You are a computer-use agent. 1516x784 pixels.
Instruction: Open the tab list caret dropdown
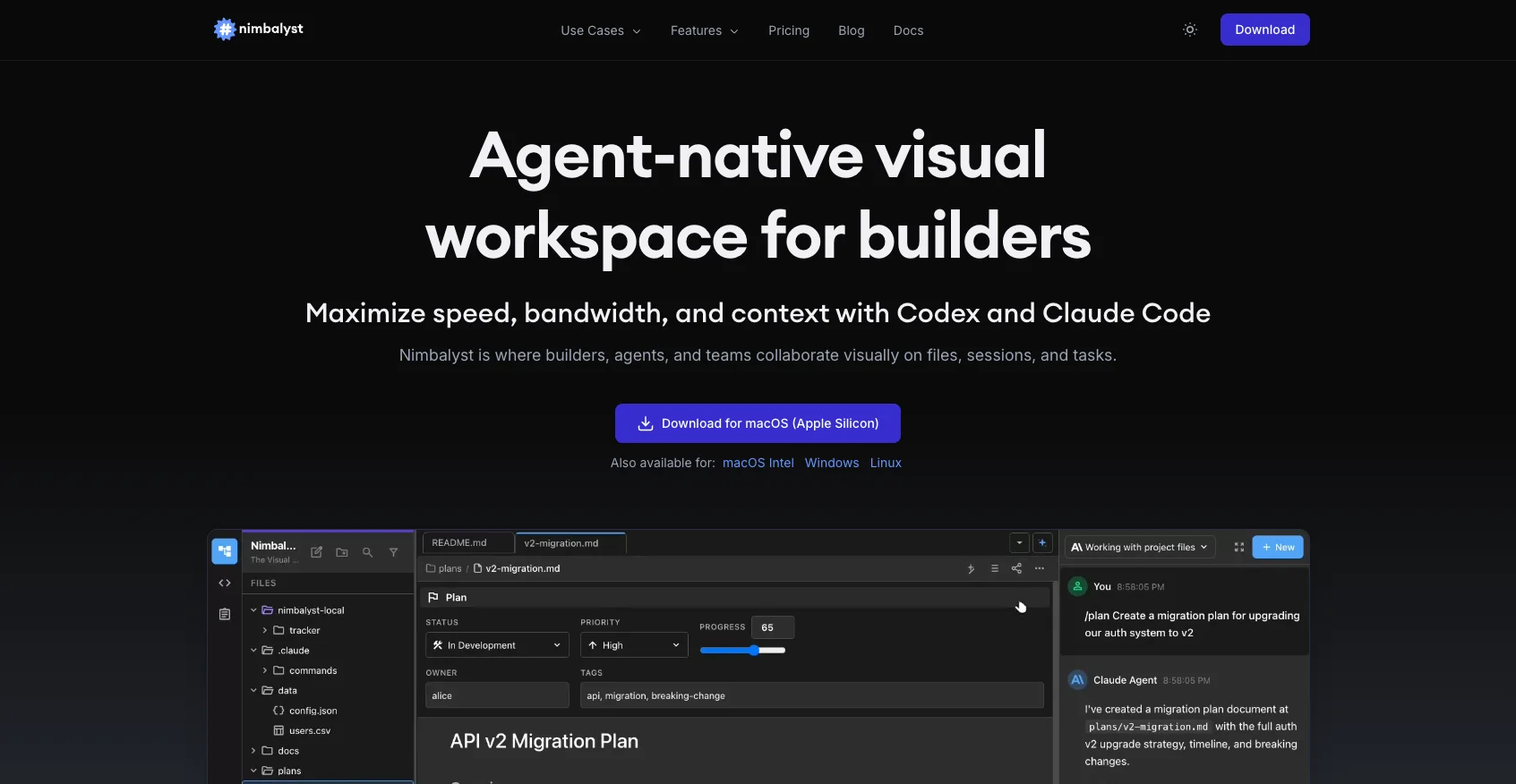pyautogui.click(x=1019, y=542)
